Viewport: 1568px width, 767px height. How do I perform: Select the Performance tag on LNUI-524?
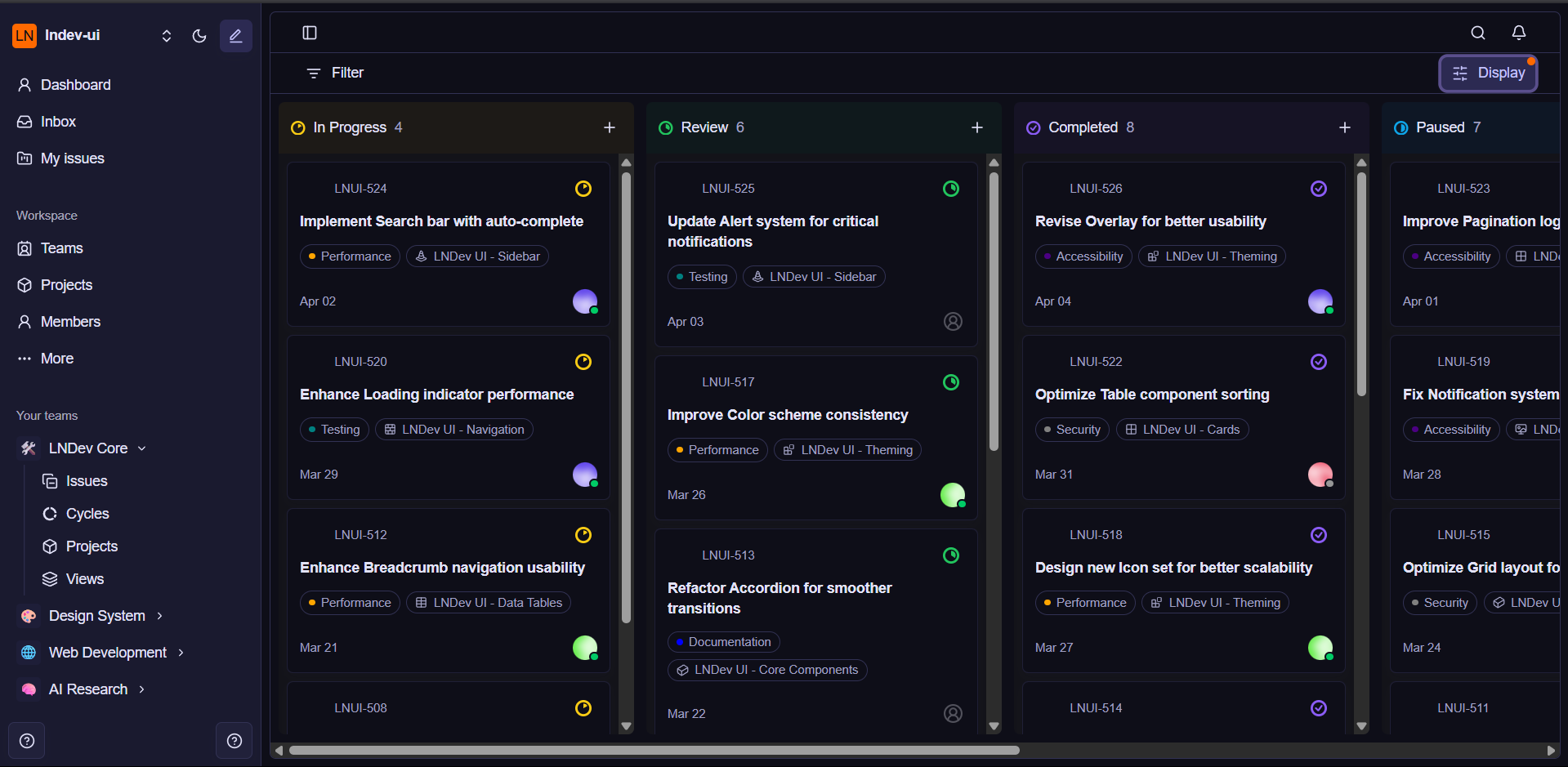point(350,256)
